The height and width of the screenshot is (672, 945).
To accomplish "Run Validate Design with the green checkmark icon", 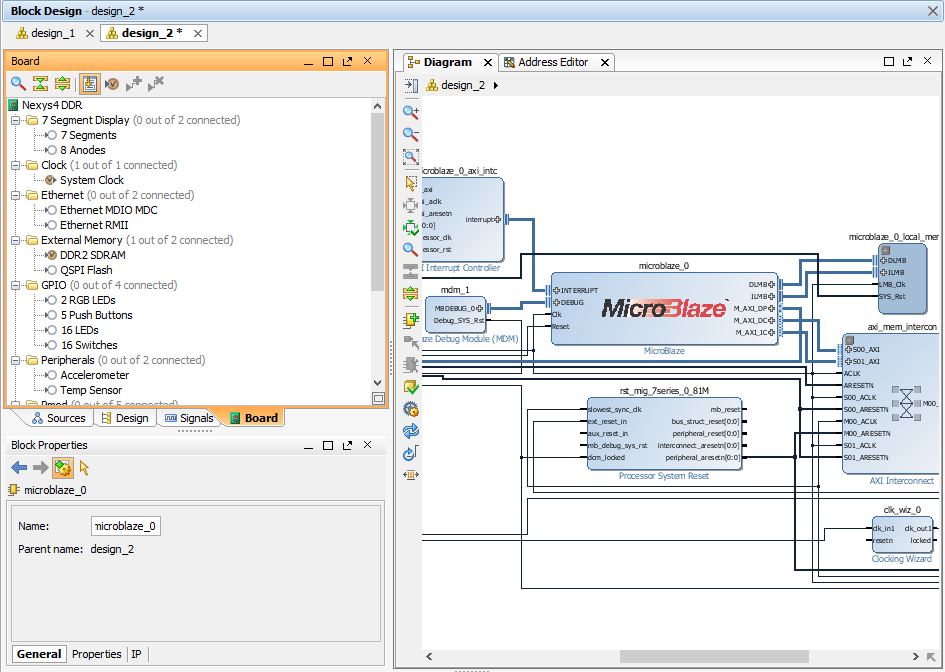I will click(x=411, y=387).
